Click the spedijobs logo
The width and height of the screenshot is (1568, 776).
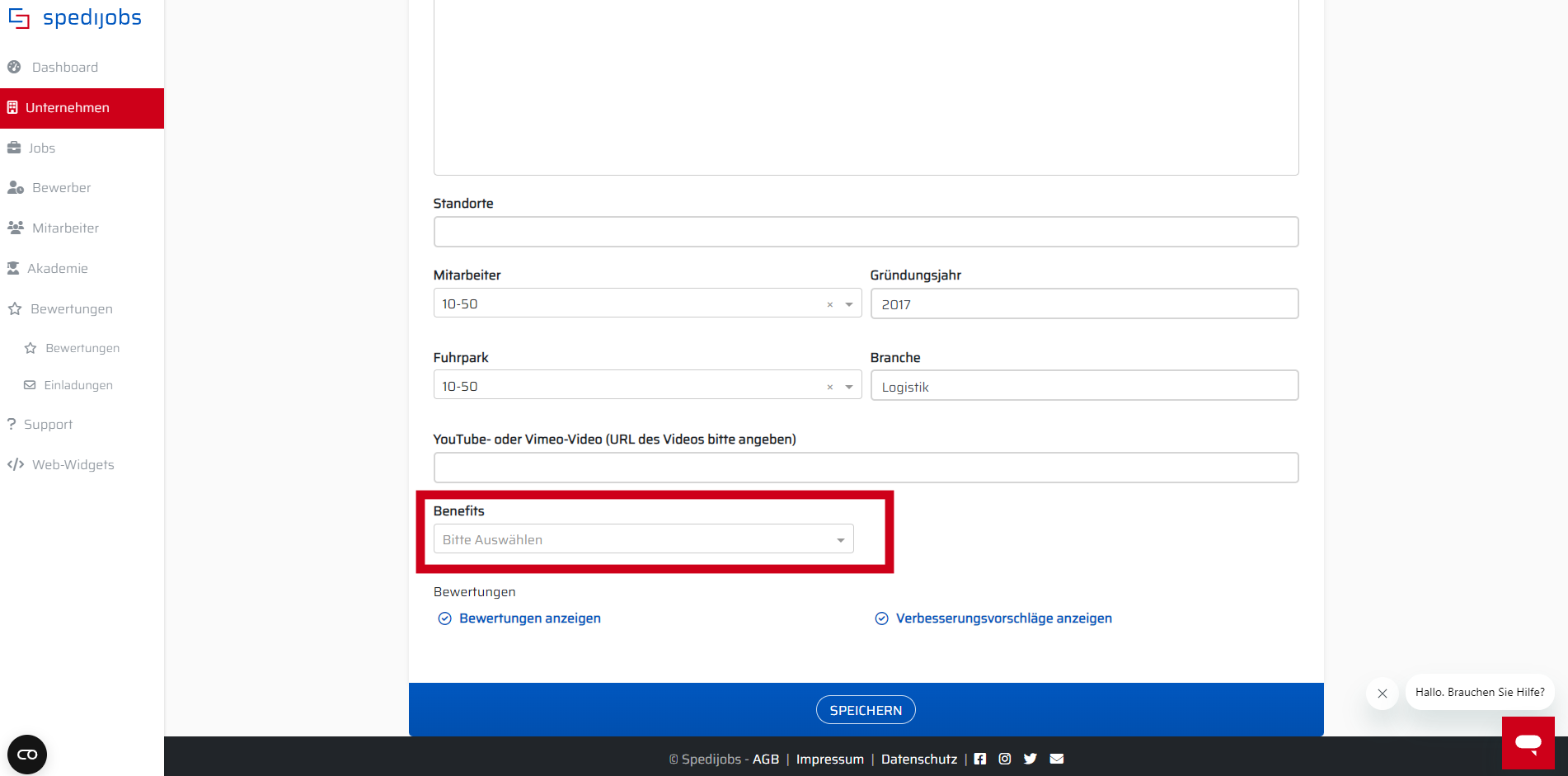pyautogui.click(x=75, y=17)
